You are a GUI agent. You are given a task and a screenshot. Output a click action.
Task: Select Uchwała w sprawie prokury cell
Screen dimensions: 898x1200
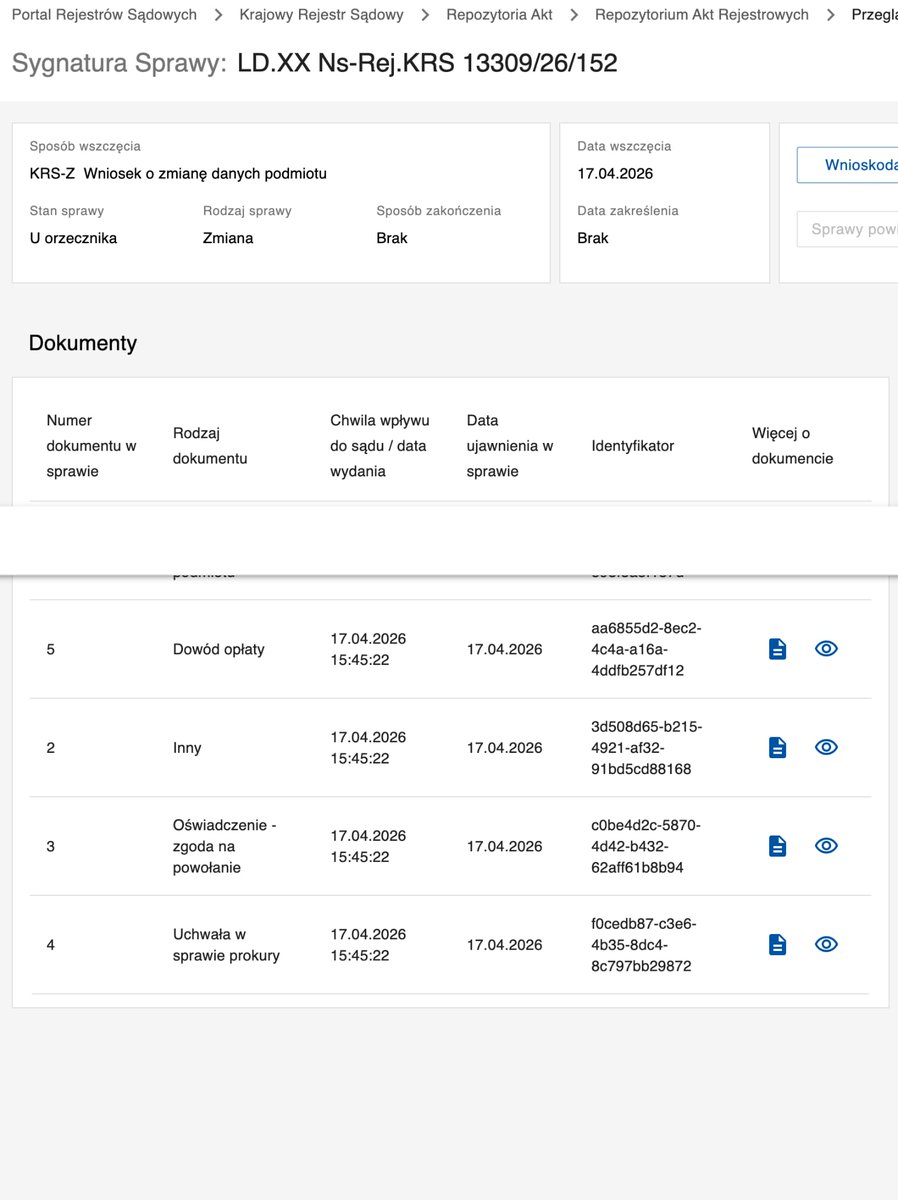tap(226, 945)
